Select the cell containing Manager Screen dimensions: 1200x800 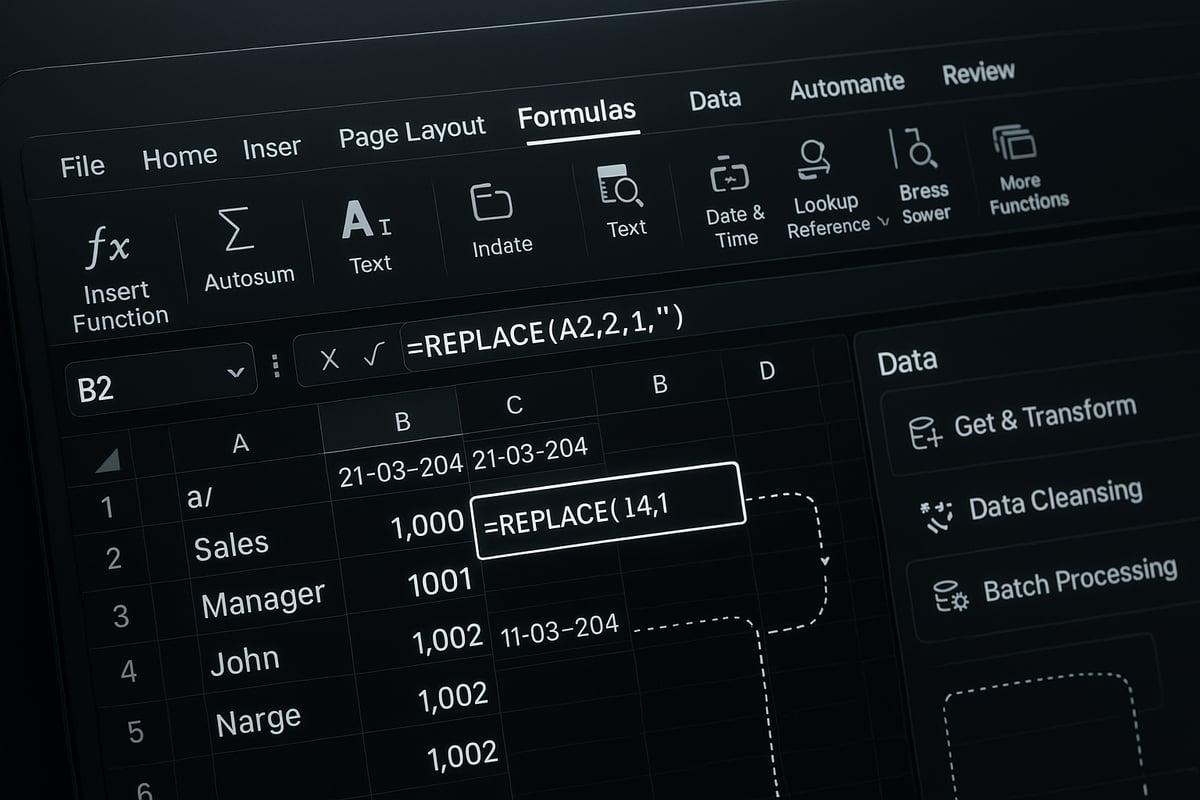263,597
